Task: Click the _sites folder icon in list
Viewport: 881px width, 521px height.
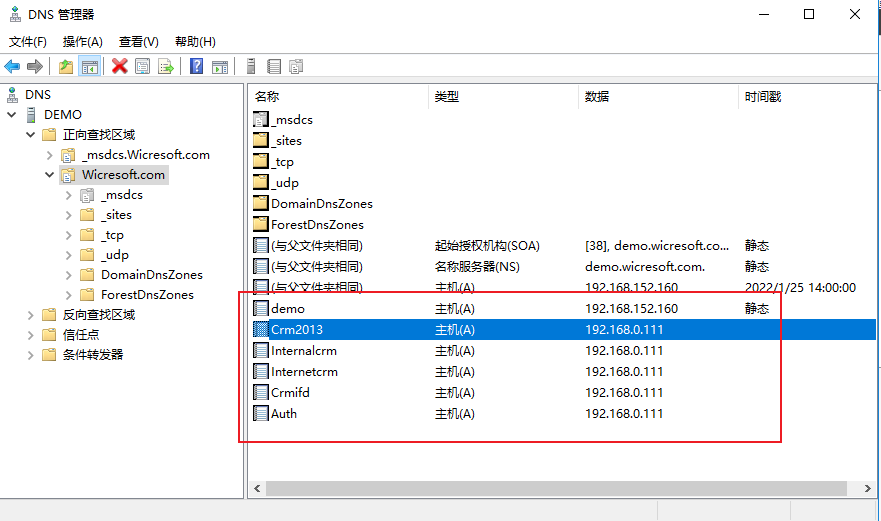Action: tap(261, 140)
